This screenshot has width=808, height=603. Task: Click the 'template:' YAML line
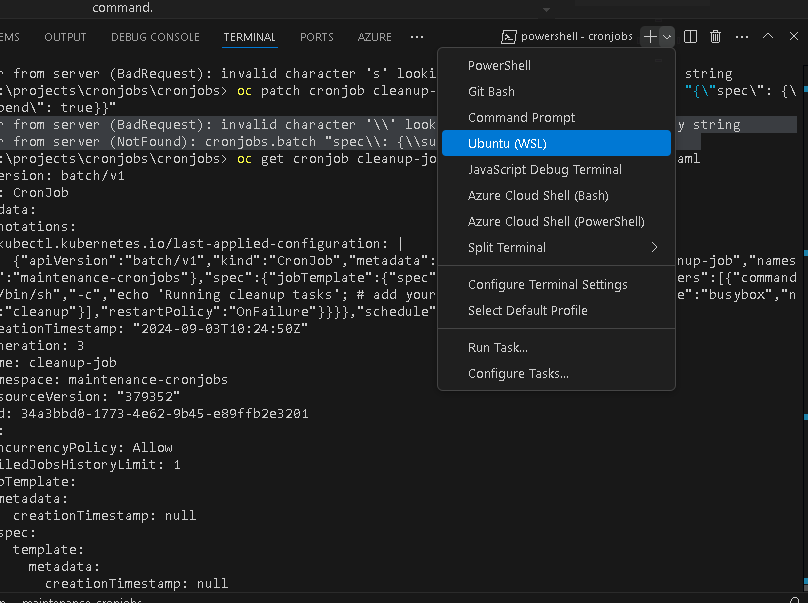click(48, 549)
